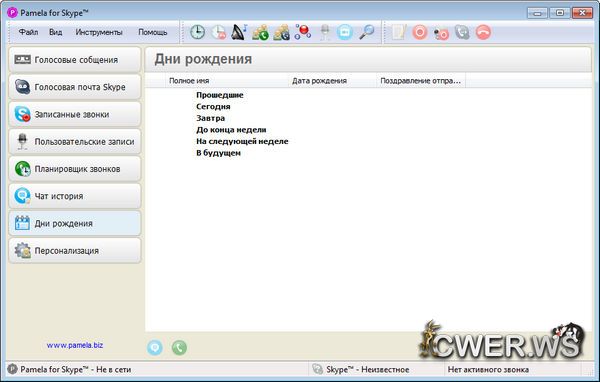The image size is (600, 382).
Task: Open the Инструменты menu
Action: click(x=99, y=32)
